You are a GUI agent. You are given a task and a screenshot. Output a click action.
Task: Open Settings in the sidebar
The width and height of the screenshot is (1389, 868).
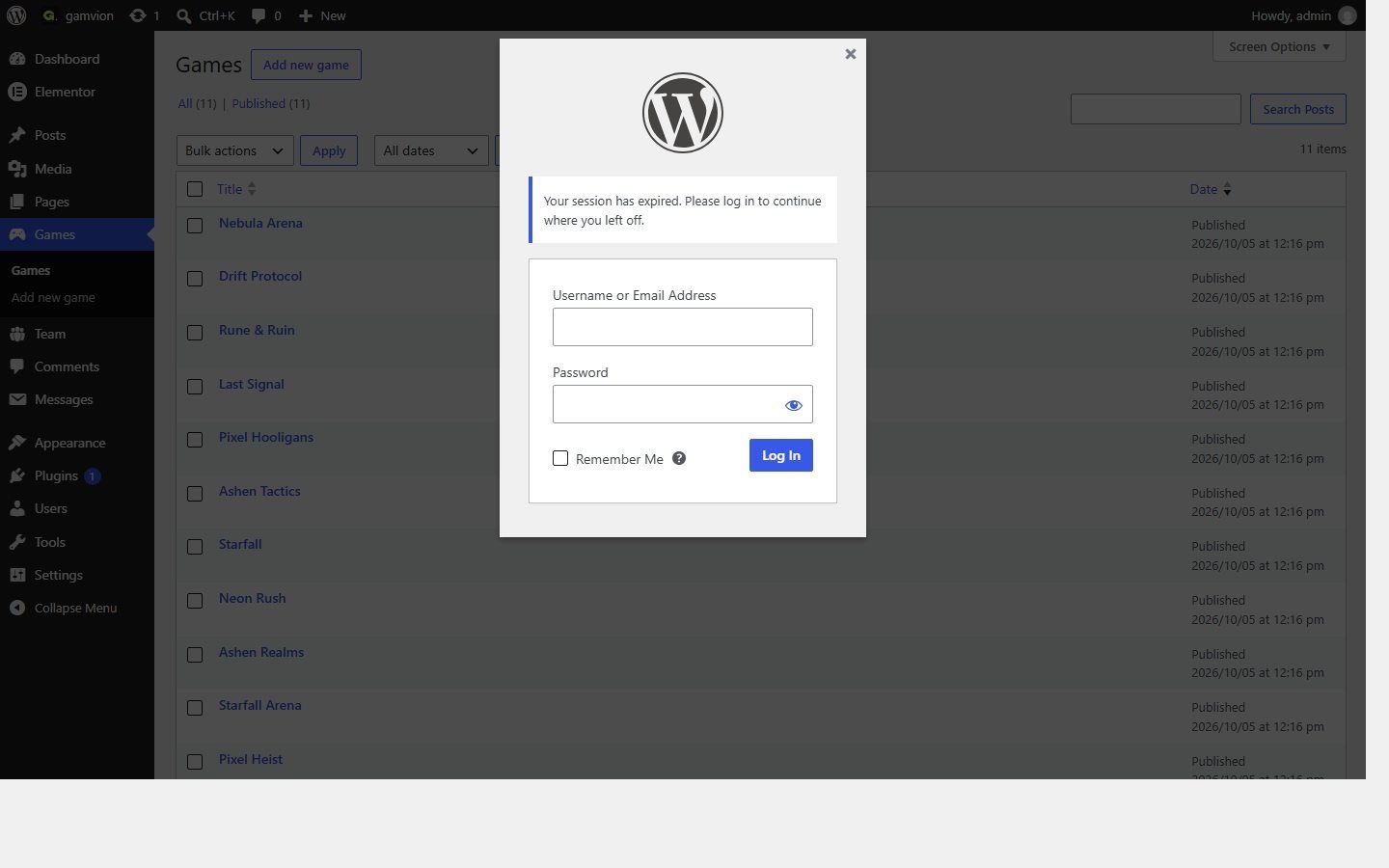tap(77, 575)
